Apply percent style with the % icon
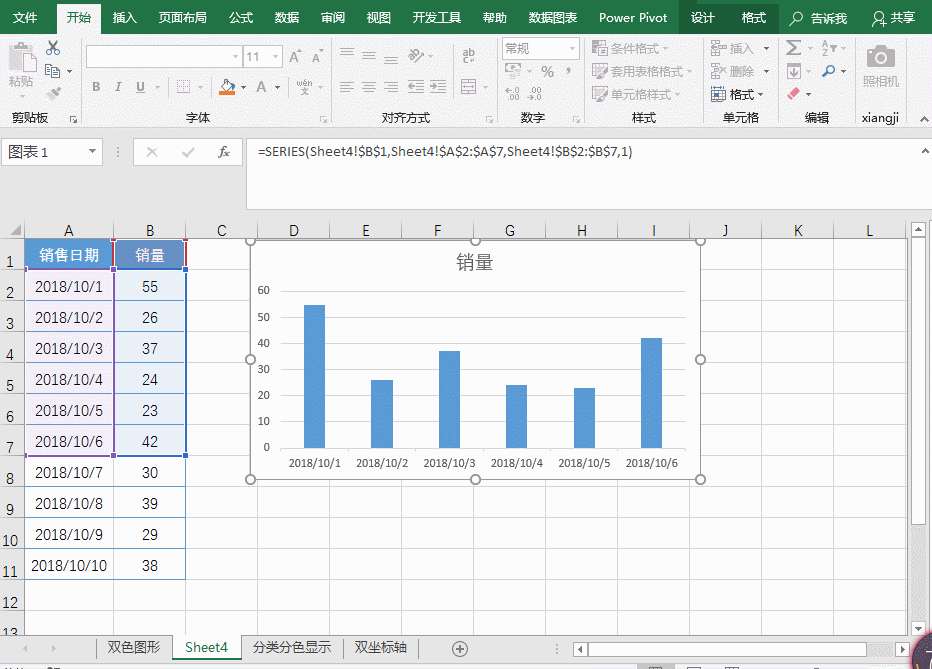Image resolution: width=932 pixels, height=669 pixels. point(547,71)
